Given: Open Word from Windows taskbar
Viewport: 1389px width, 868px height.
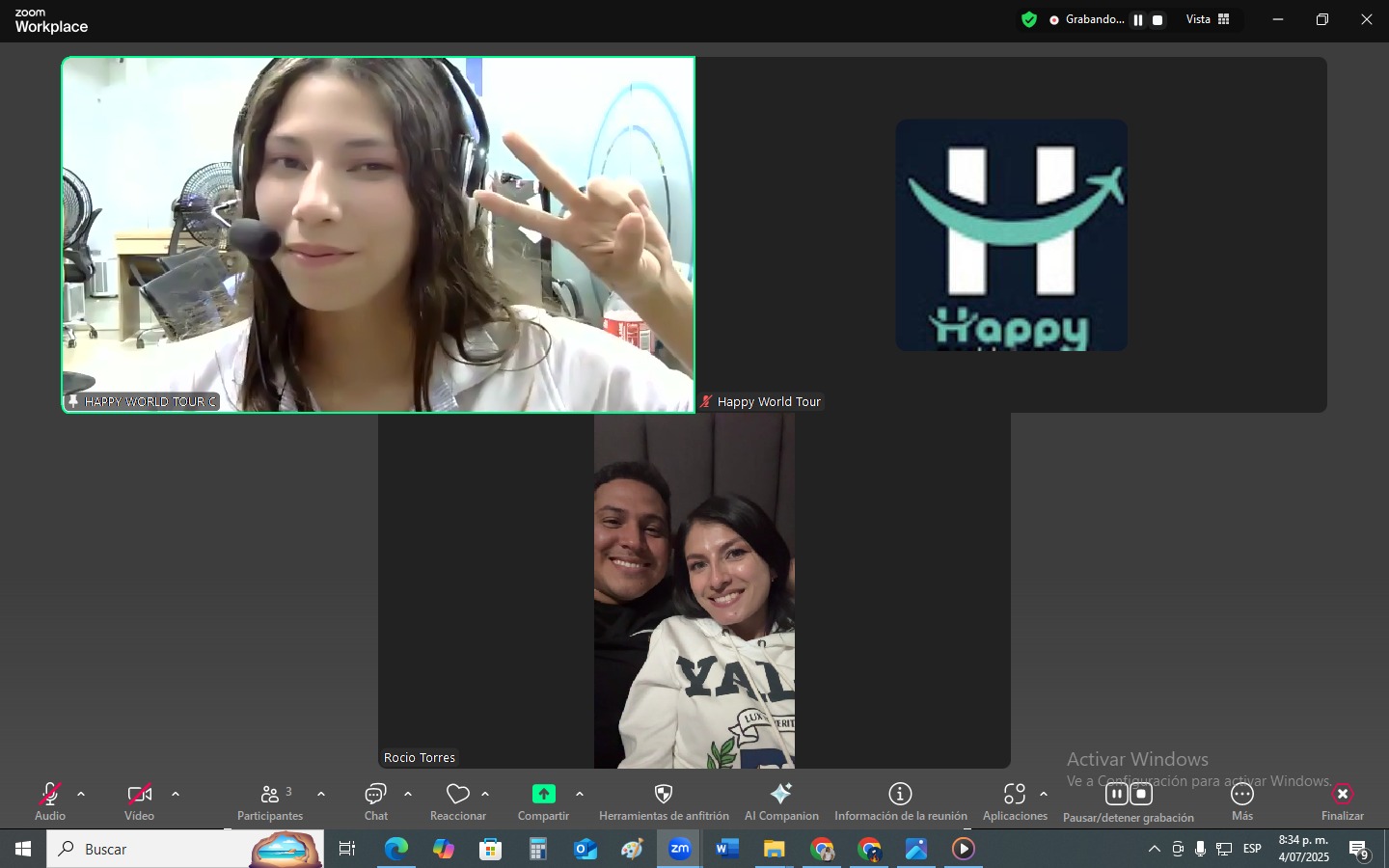Looking at the screenshot, I should (x=727, y=849).
